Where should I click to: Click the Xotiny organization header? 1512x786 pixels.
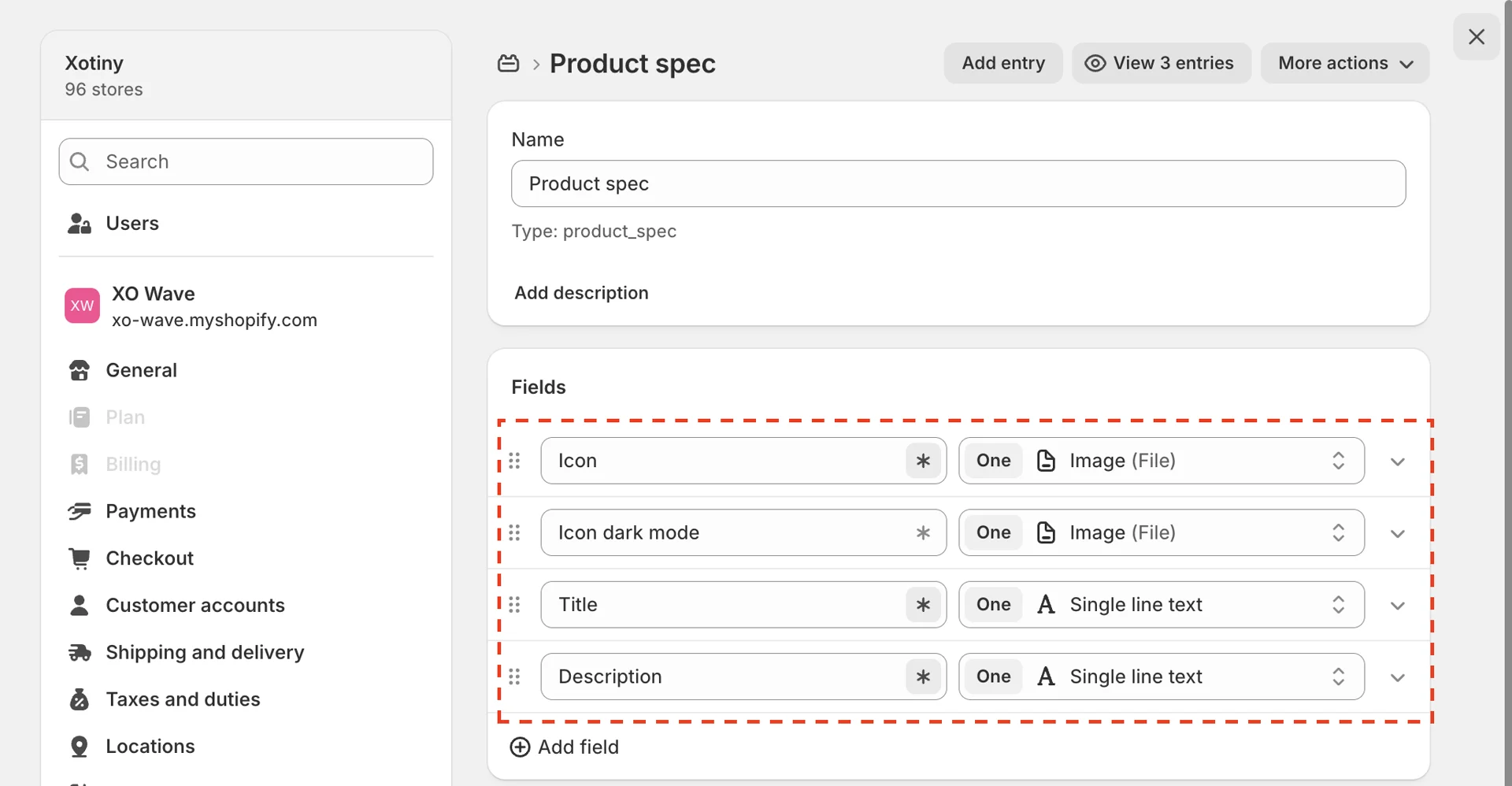(246, 76)
